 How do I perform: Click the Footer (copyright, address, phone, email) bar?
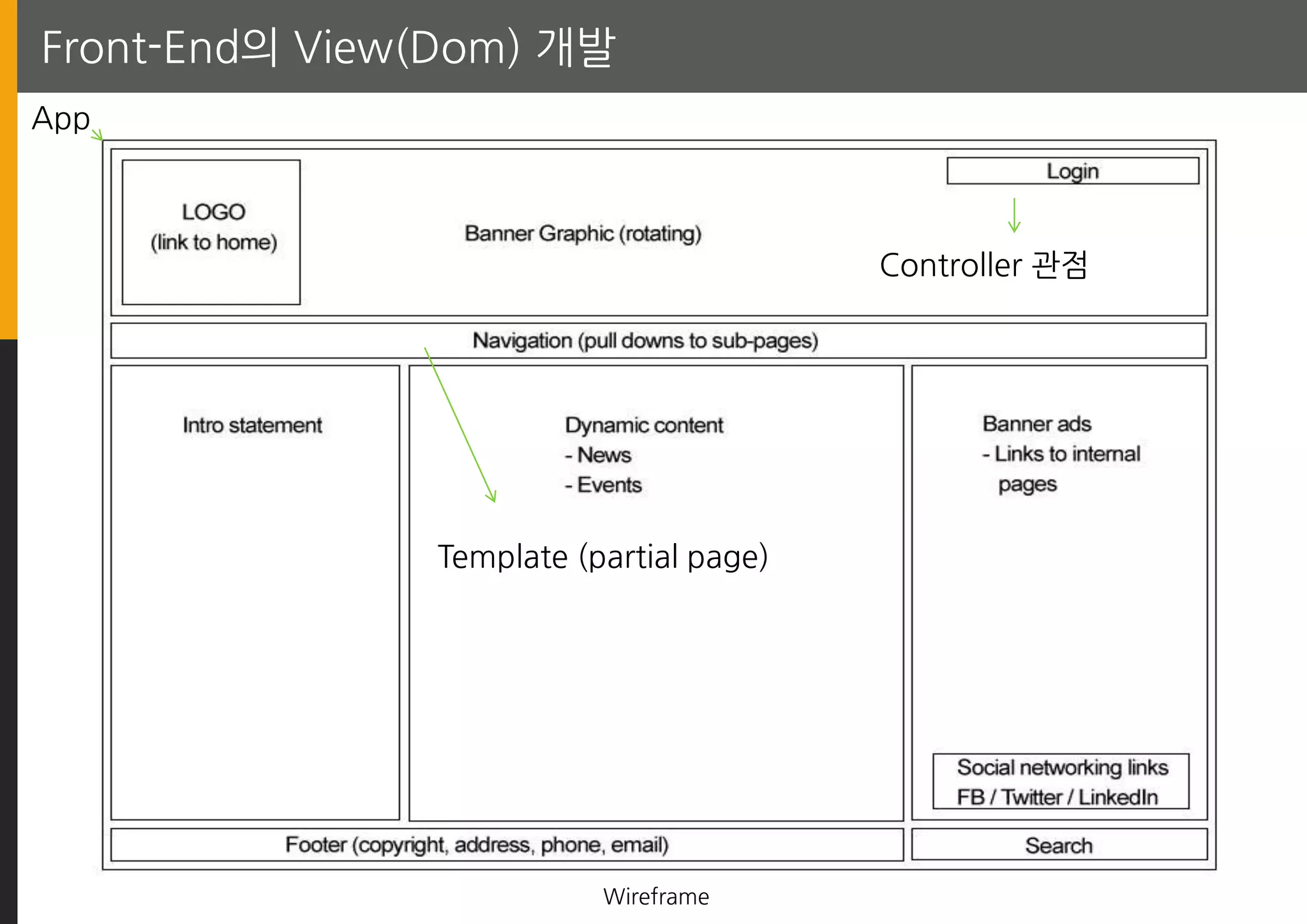coord(507,845)
